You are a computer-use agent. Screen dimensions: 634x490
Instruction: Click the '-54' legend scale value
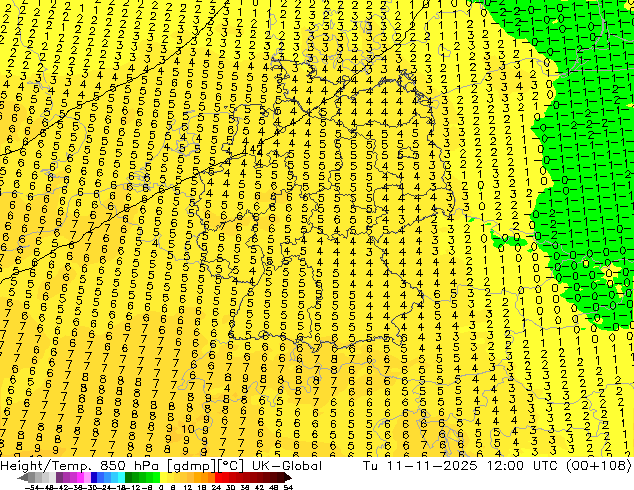point(32,487)
